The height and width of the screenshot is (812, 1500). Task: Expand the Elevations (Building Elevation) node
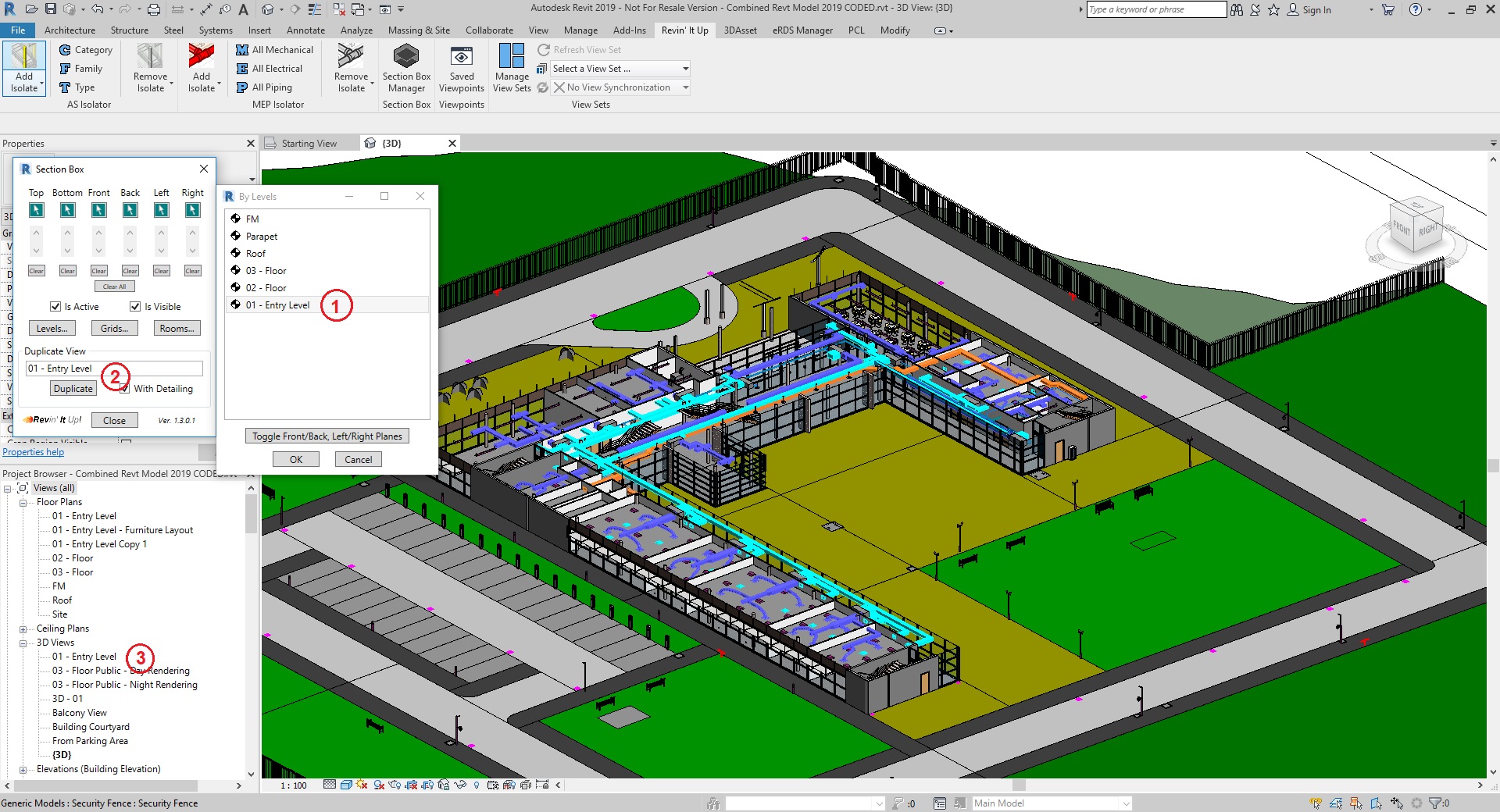click(x=23, y=770)
